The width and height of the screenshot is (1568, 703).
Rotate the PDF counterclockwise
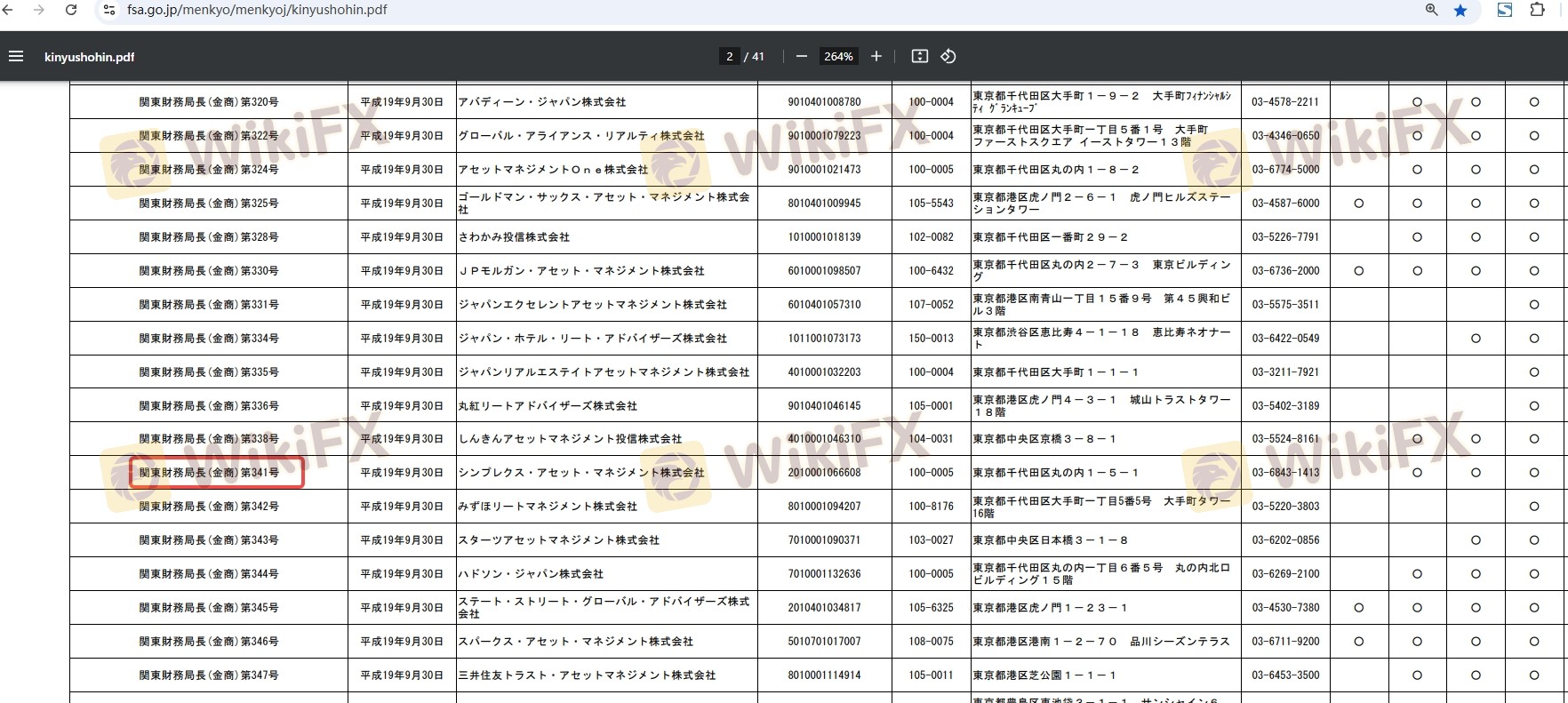(948, 56)
